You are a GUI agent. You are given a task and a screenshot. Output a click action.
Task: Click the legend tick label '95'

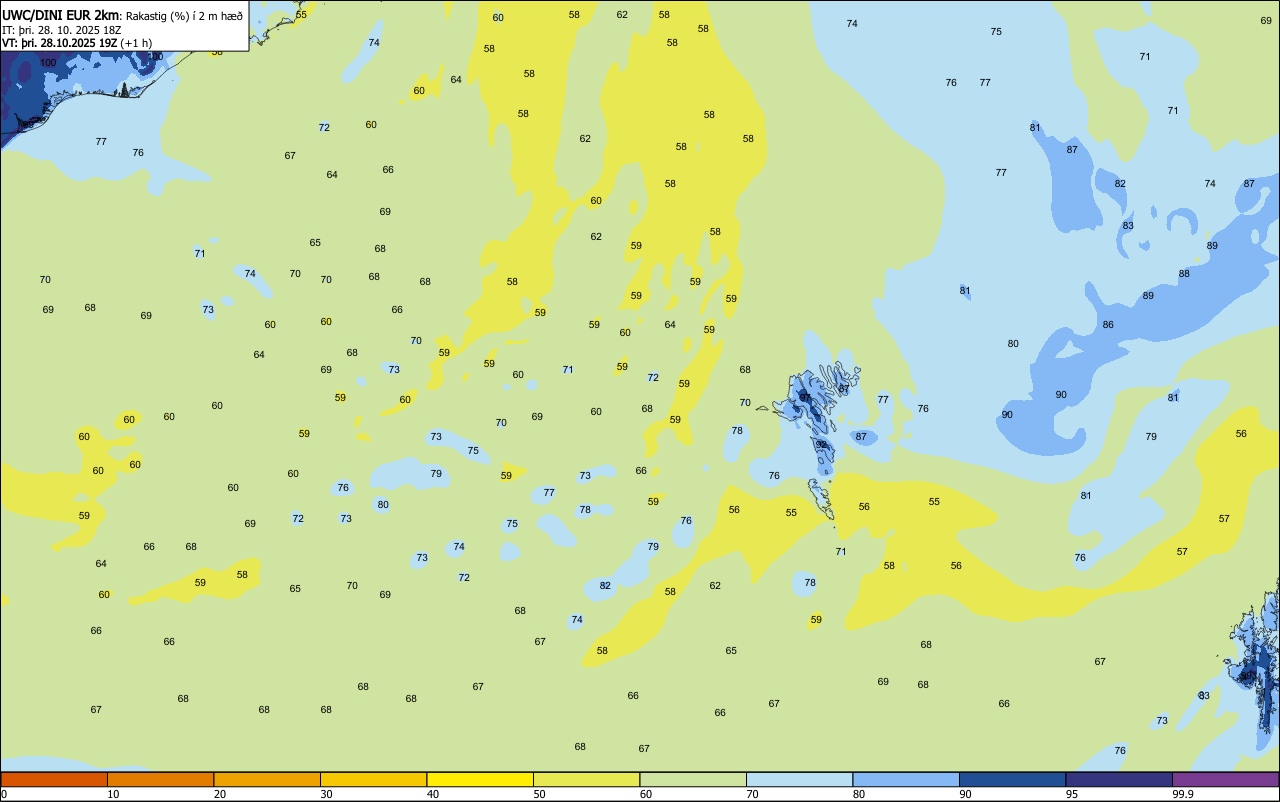click(x=1072, y=794)
